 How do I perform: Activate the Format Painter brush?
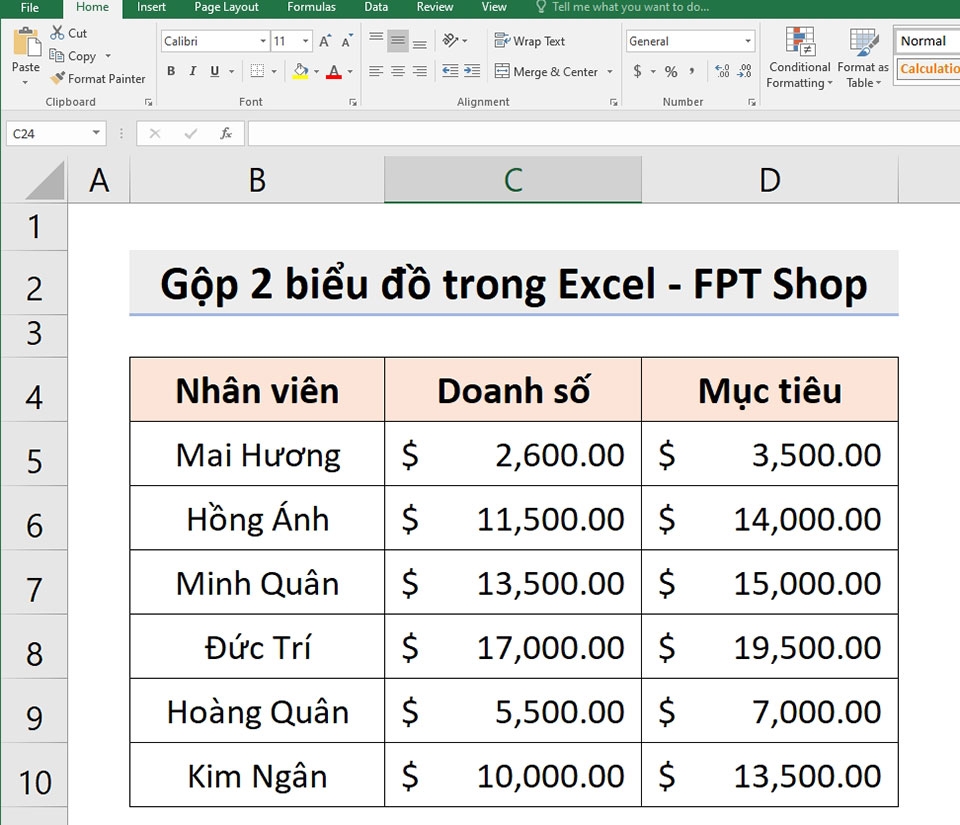pyautogui.click(x=57, y=78)
